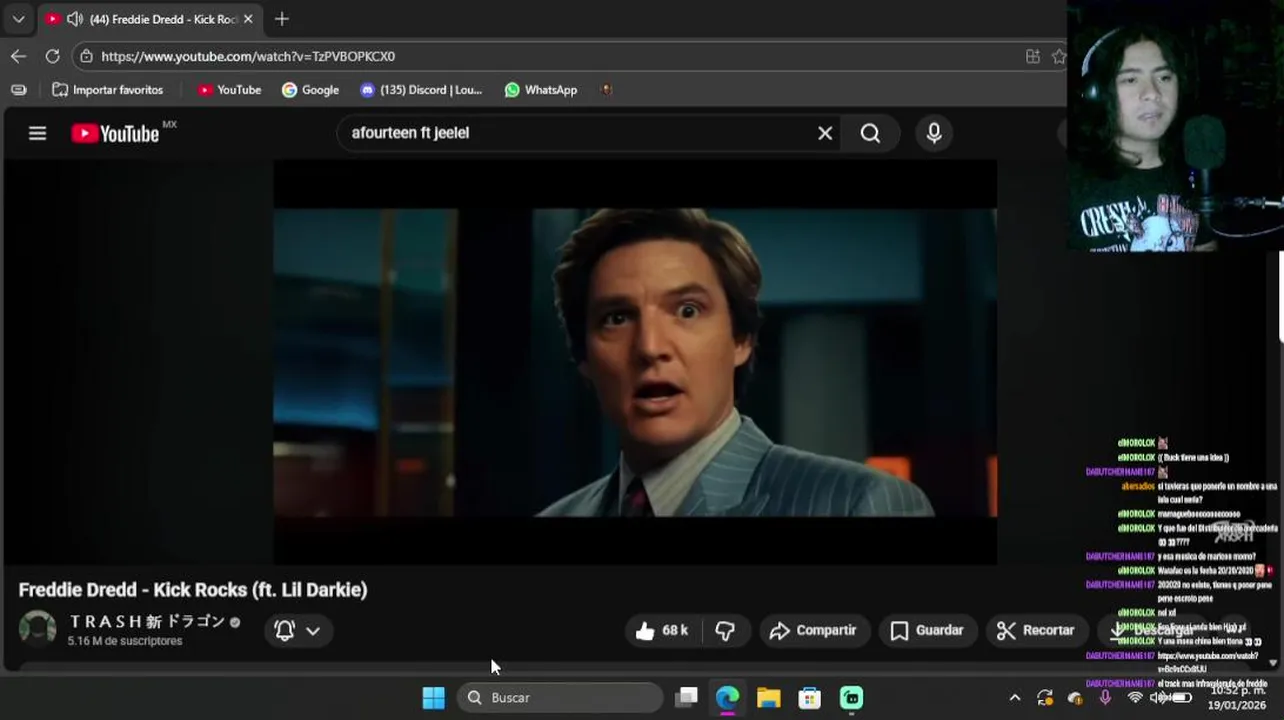1284x720 pixels.
Task: Open the cloud tray icon with warning
Action: click(1075, 698)
